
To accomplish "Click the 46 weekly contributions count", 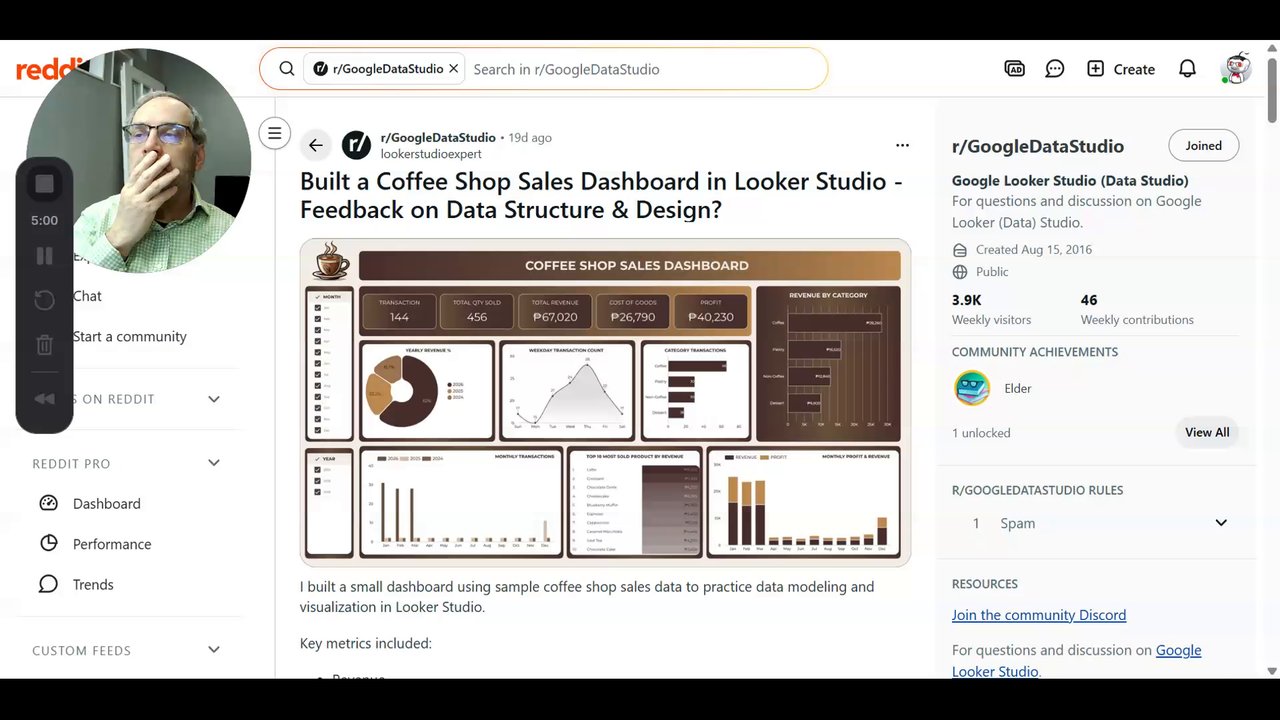I will [x=1089, y=300].
